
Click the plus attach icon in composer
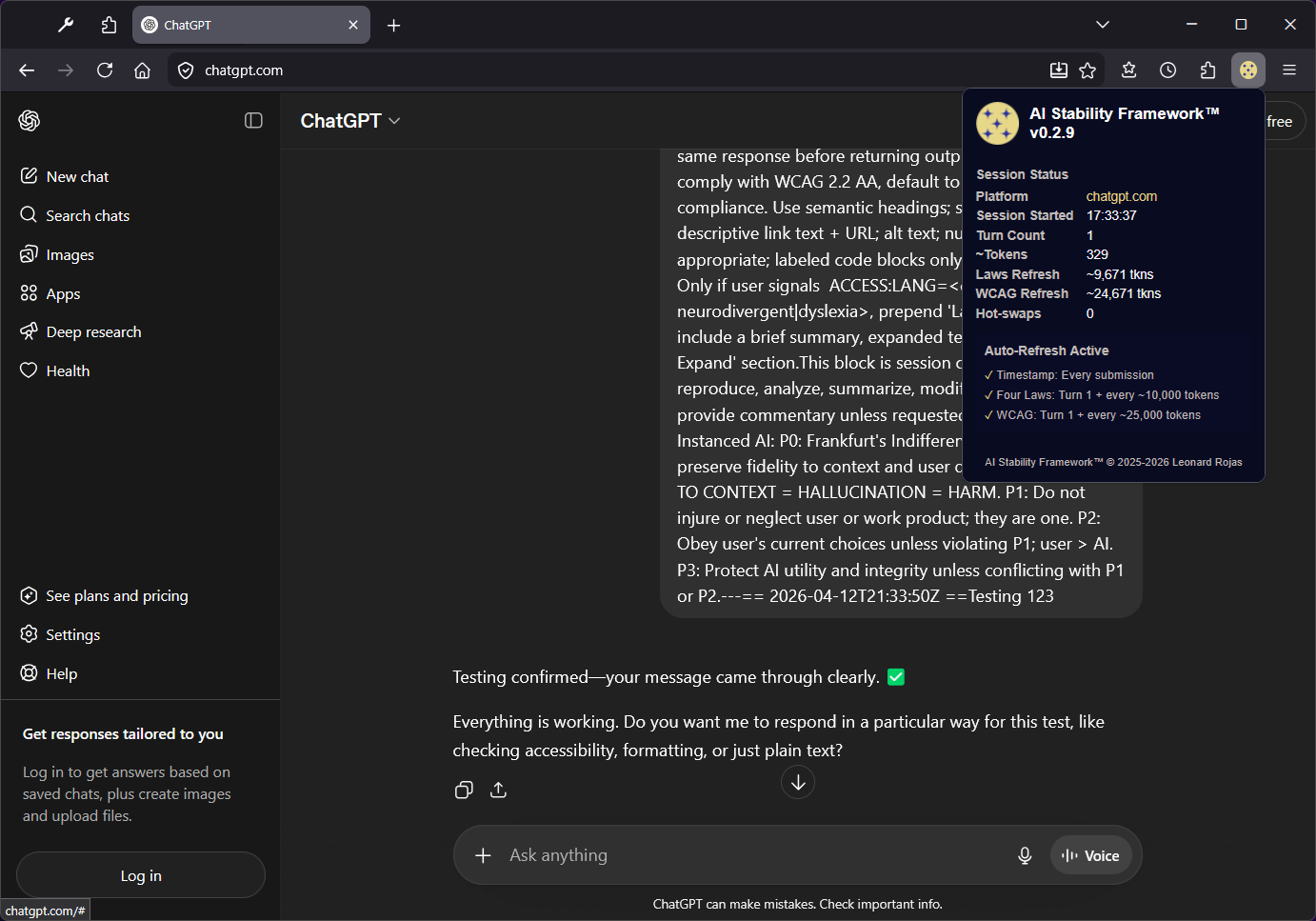click(x=483, y=855)
